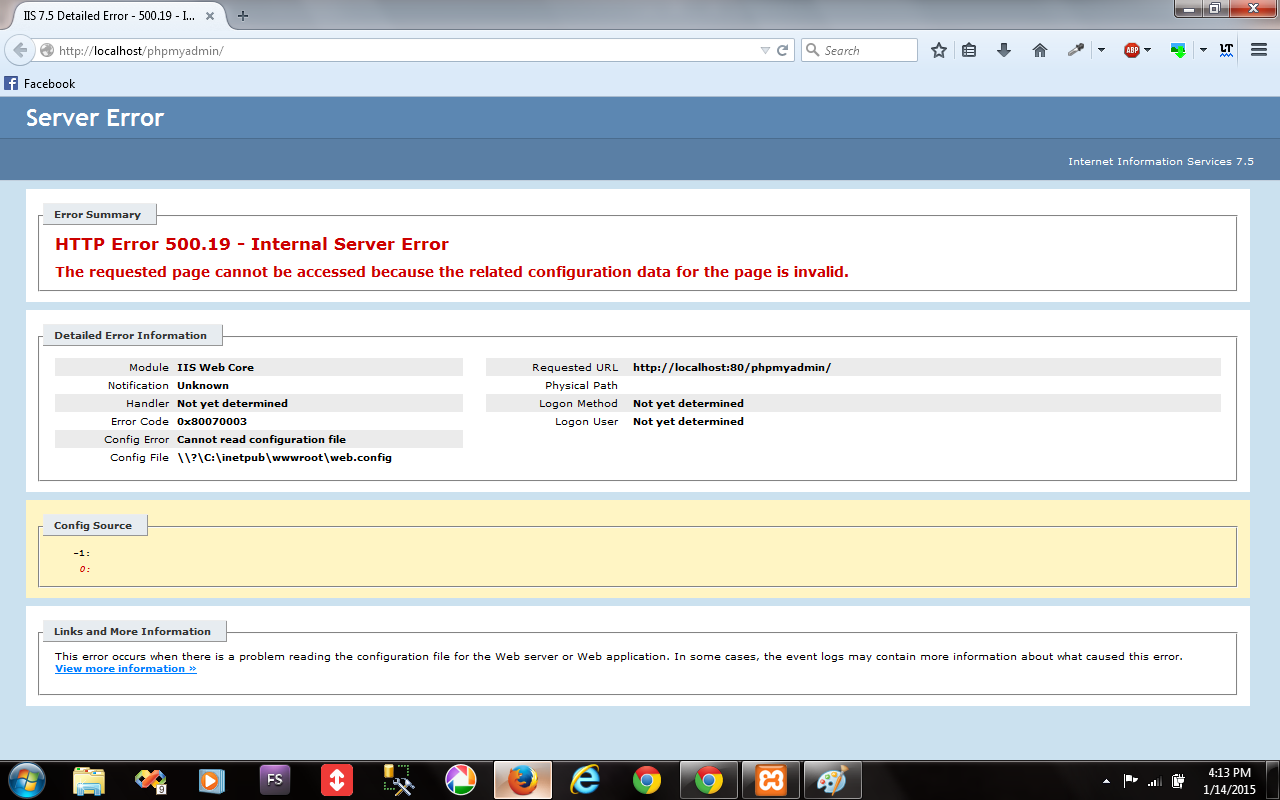Screen dimensions: 1280x800
Task: Open a new tab with plus button
Action: 243,16
